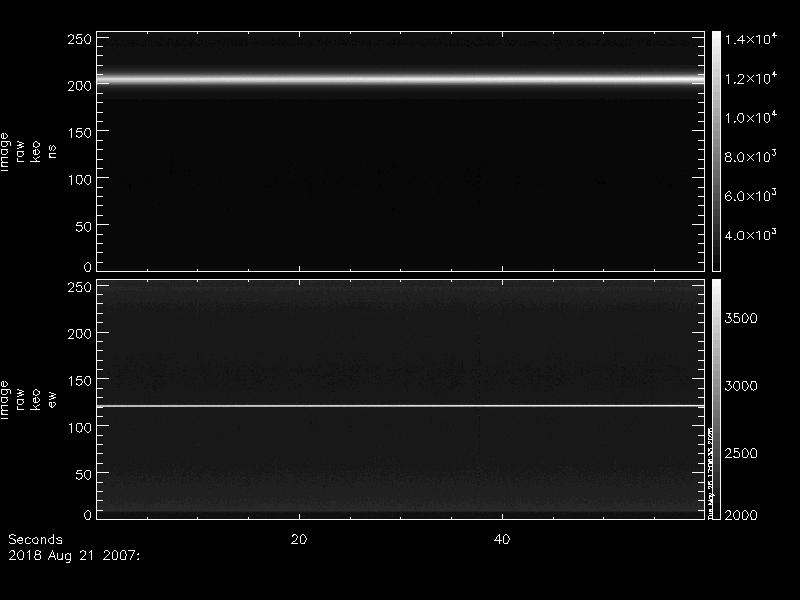Viewport: 800px width, 600px height.
Task: Click the 8.0×10³ colorbar label
Action: tap(751, 157)
